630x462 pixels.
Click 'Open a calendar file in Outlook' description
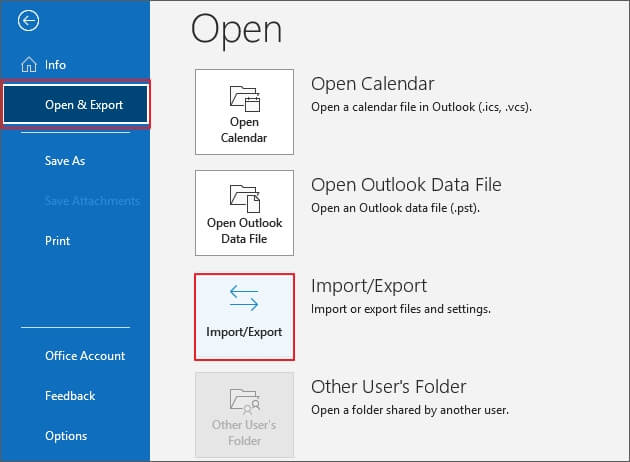coord(421,107)
